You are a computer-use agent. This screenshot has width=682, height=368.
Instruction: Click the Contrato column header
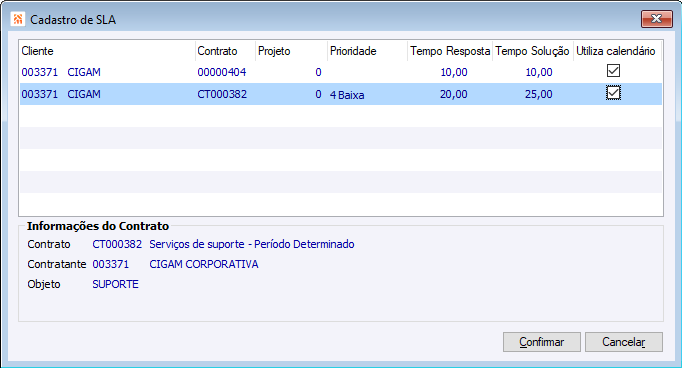(225, 51)
